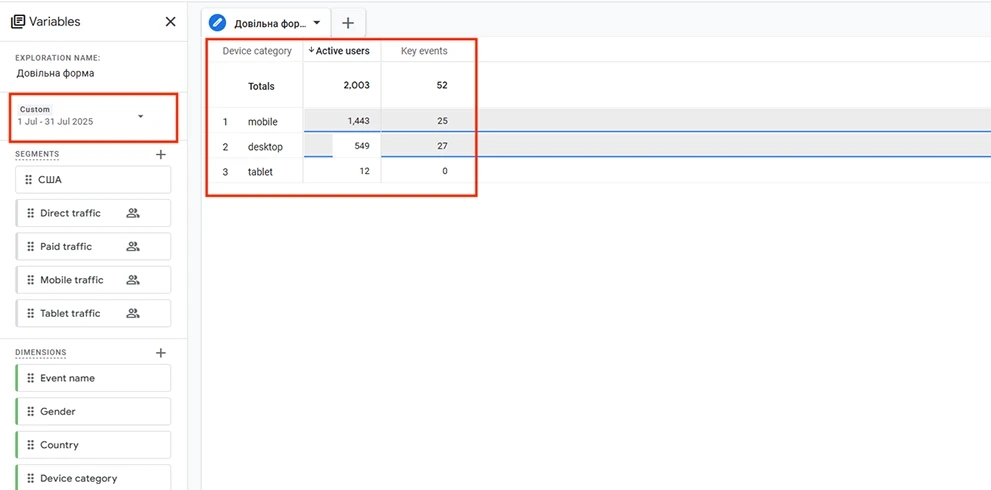Click the Key events column header
This screenshot has height=490, width=991.
tap(424, 51)
